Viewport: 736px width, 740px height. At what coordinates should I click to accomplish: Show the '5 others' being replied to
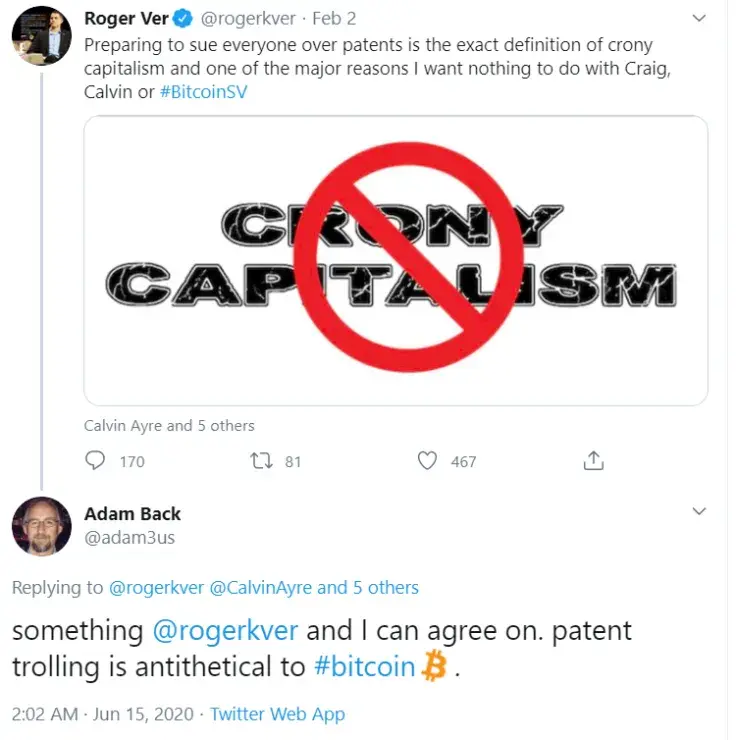pyautogui.click(x=385, y=588)
